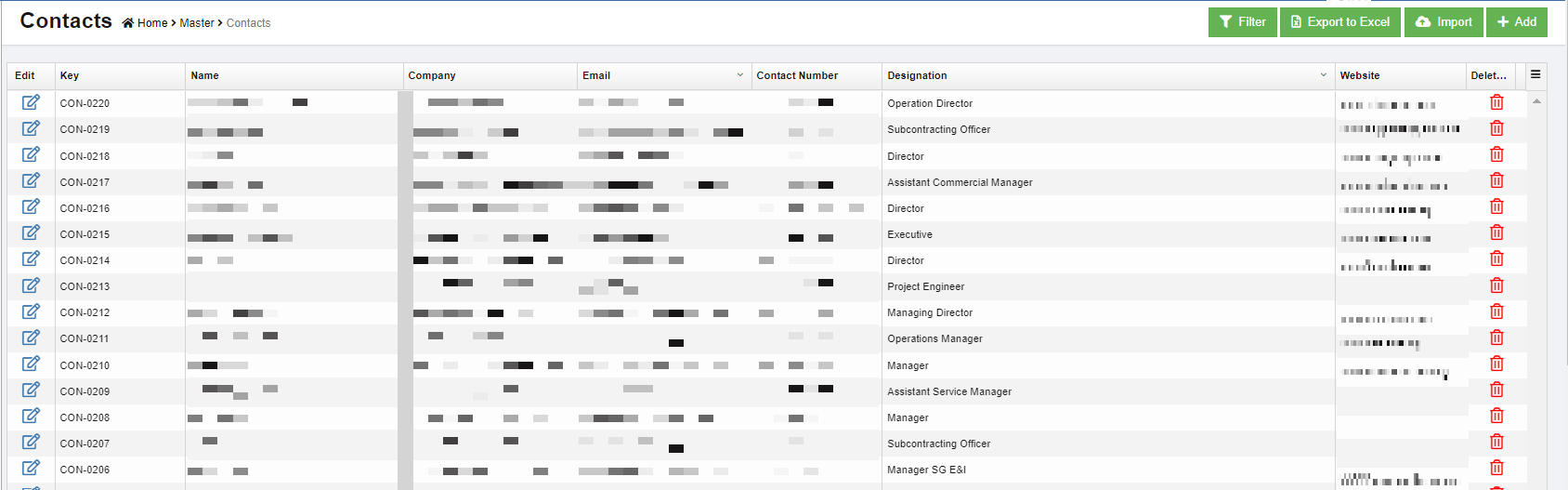Click trash icon for CON-0206
Screen dimensions: 1568x490
click(1496, 468)
